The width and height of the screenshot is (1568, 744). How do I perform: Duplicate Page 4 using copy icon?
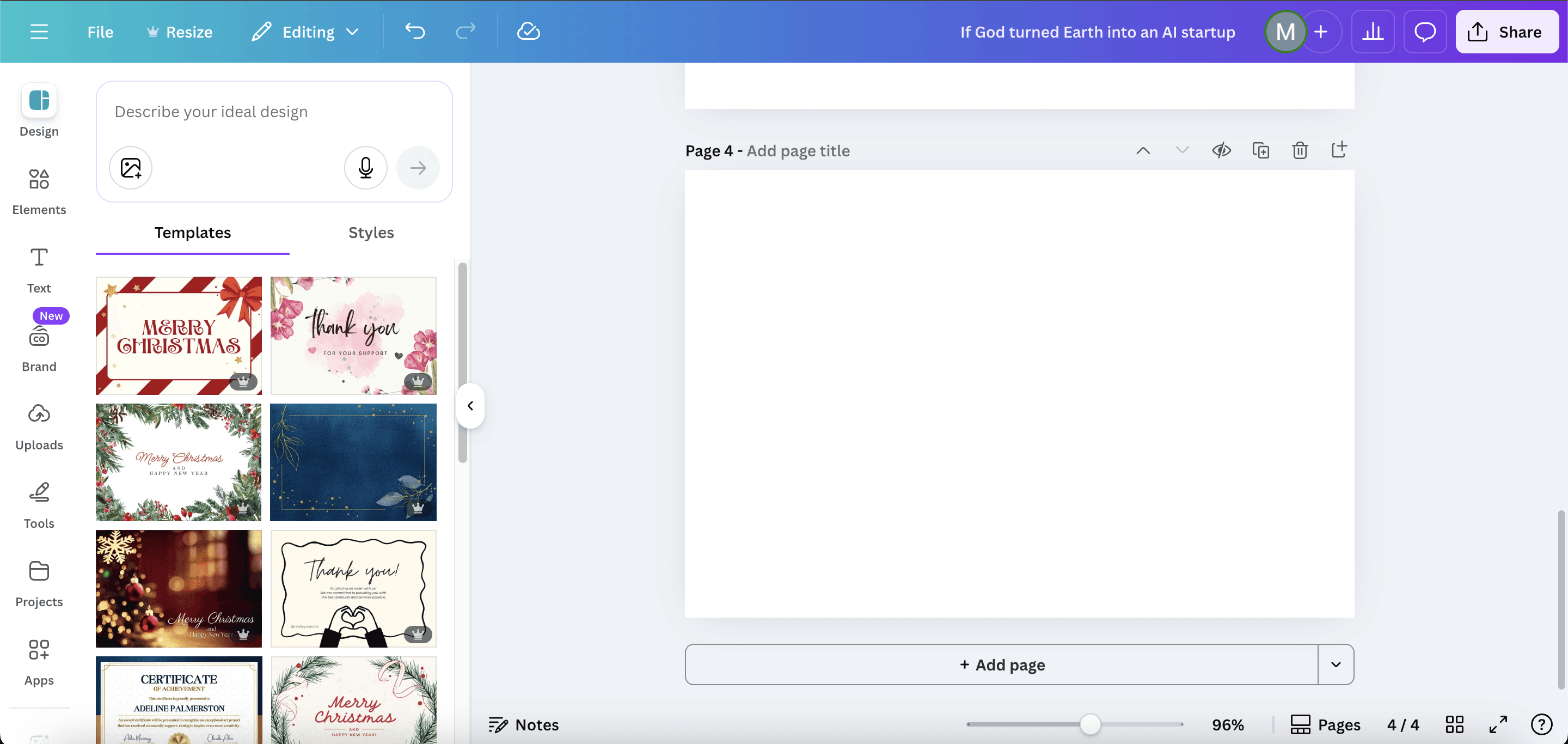tap(1260, 150)
